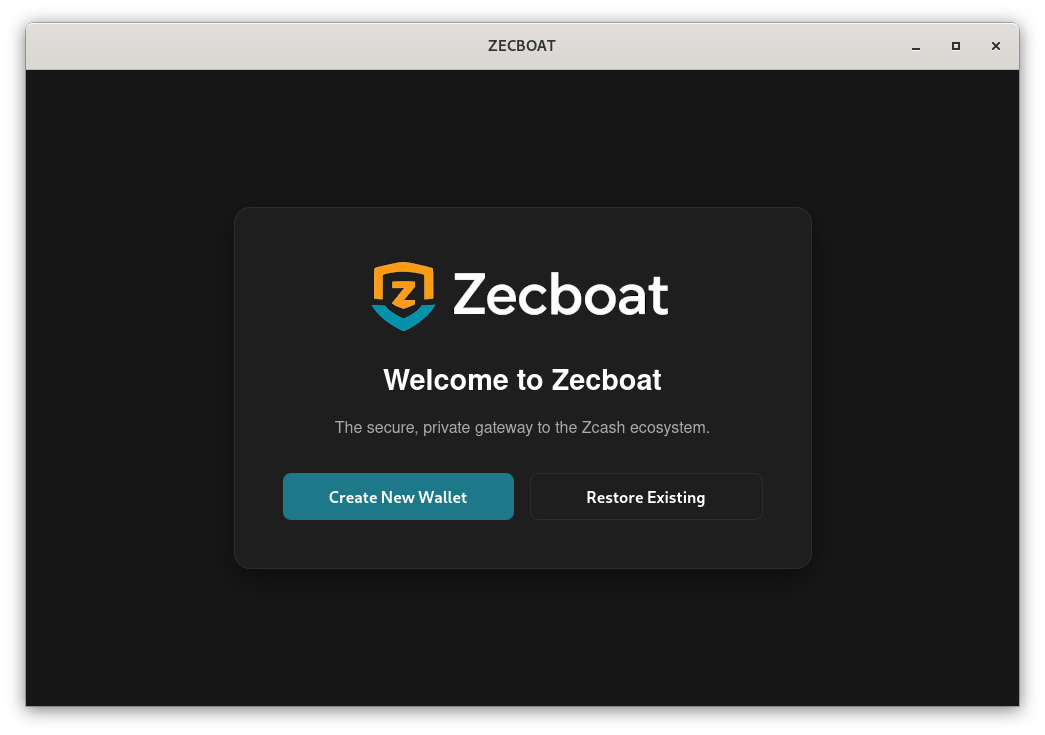Image resolution: width=1045 pixels, height=735 pixels.
Task: Choose Restore Existing wallet option
Action: 646,496
